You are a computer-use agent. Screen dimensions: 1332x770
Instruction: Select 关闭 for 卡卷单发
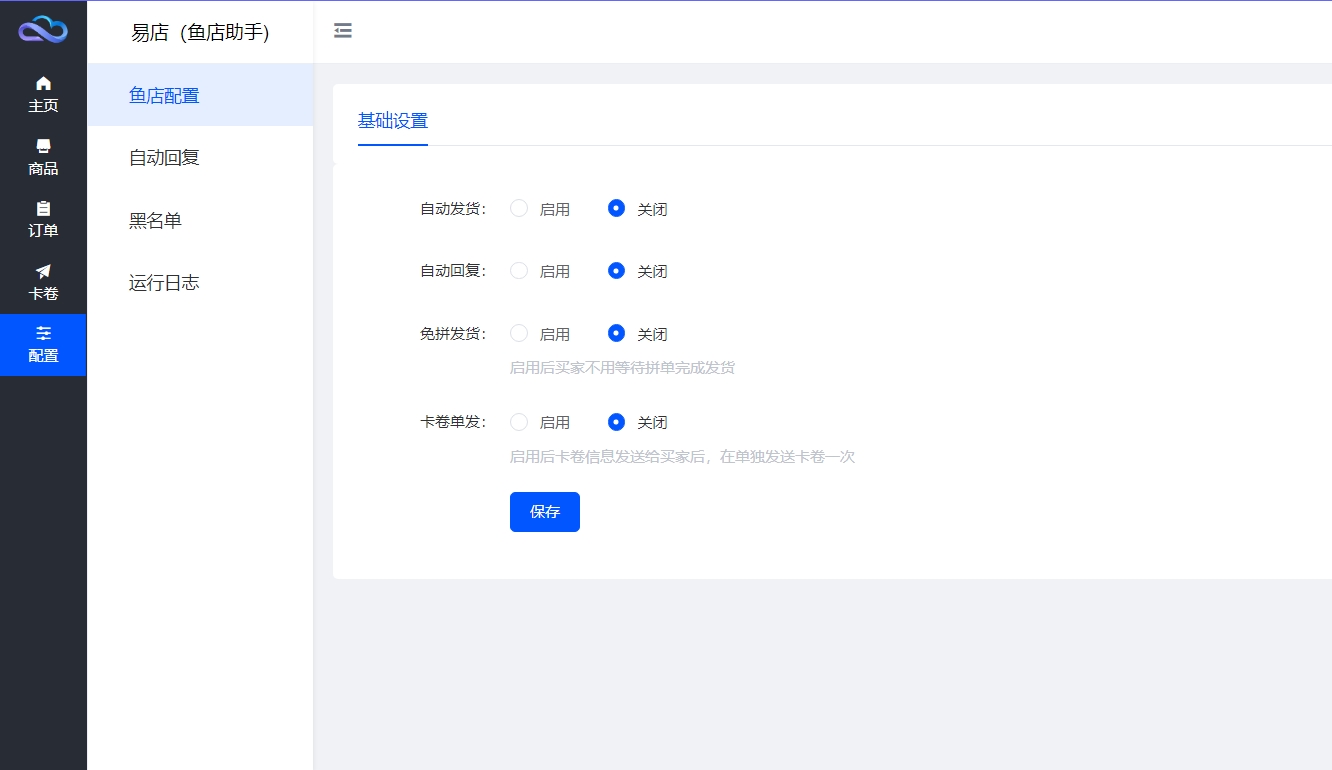(617, 422)
